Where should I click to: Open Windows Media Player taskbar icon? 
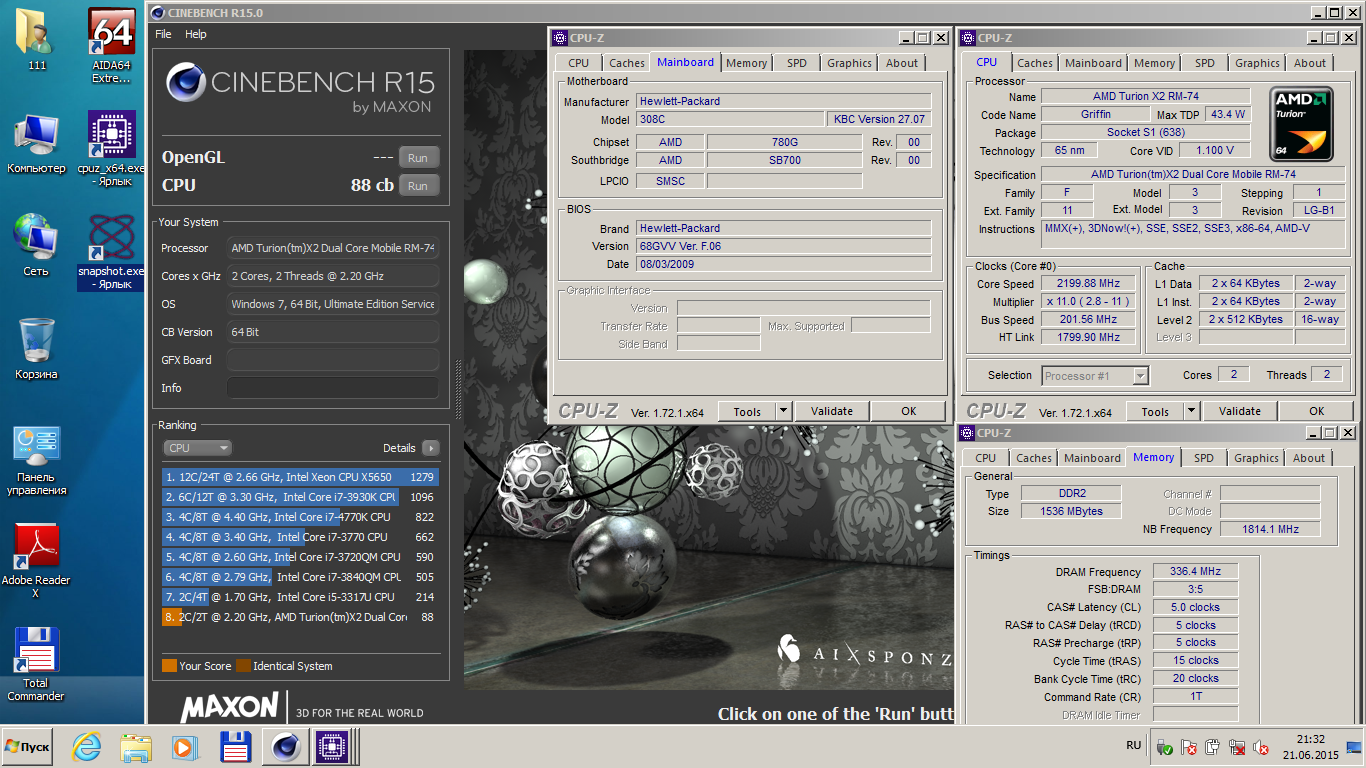184,746
